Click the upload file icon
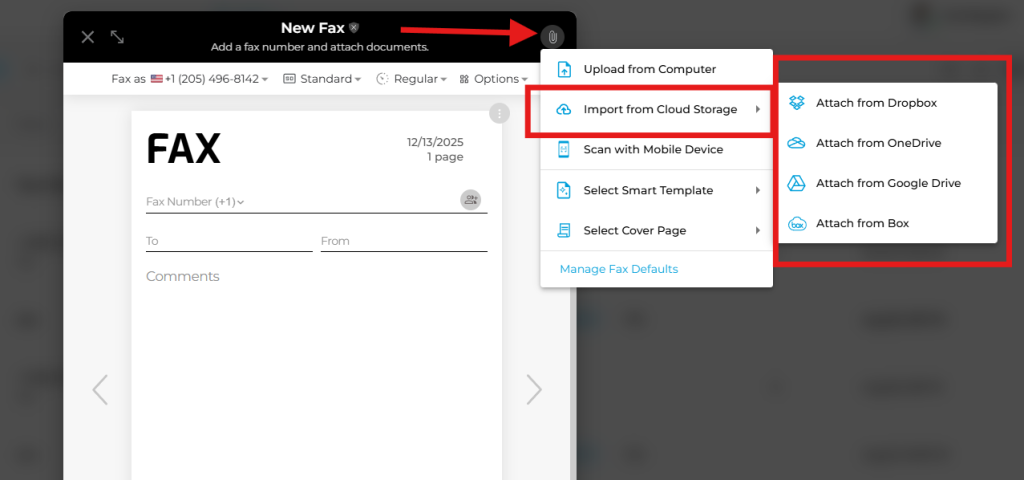This screenshot has height=480, width=1024. click(x=564, y=69)
